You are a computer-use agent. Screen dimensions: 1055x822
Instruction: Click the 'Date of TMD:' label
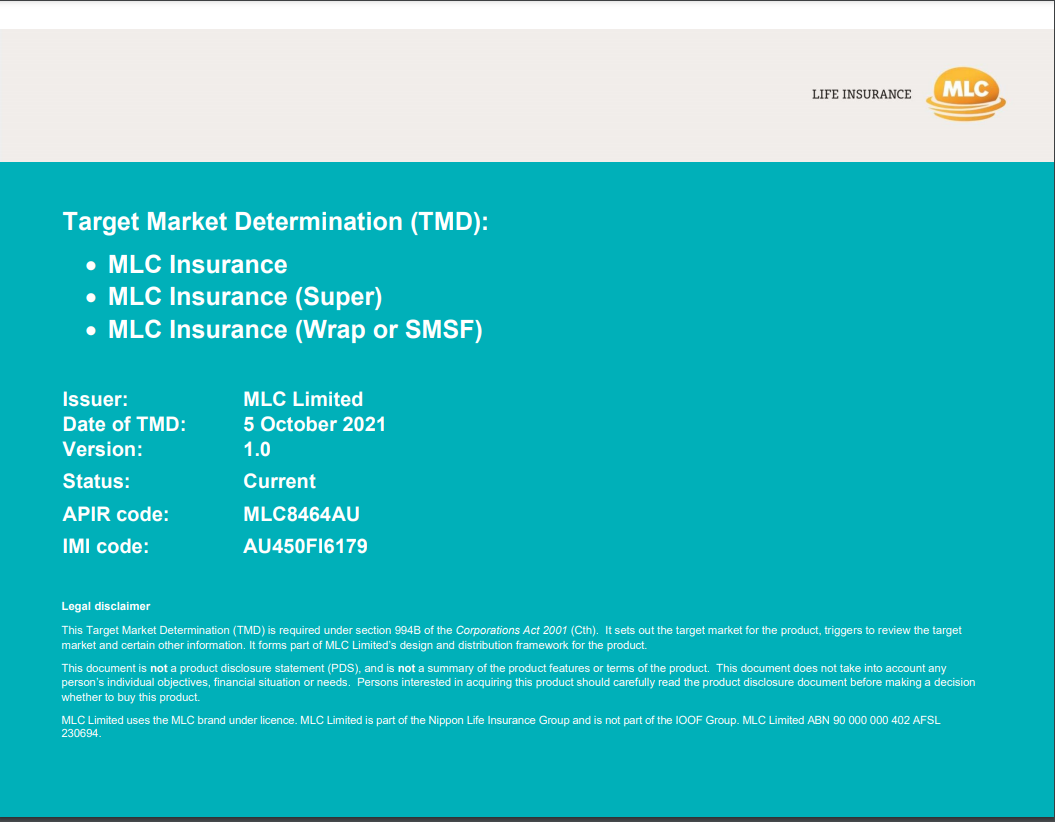coord(124,424)
